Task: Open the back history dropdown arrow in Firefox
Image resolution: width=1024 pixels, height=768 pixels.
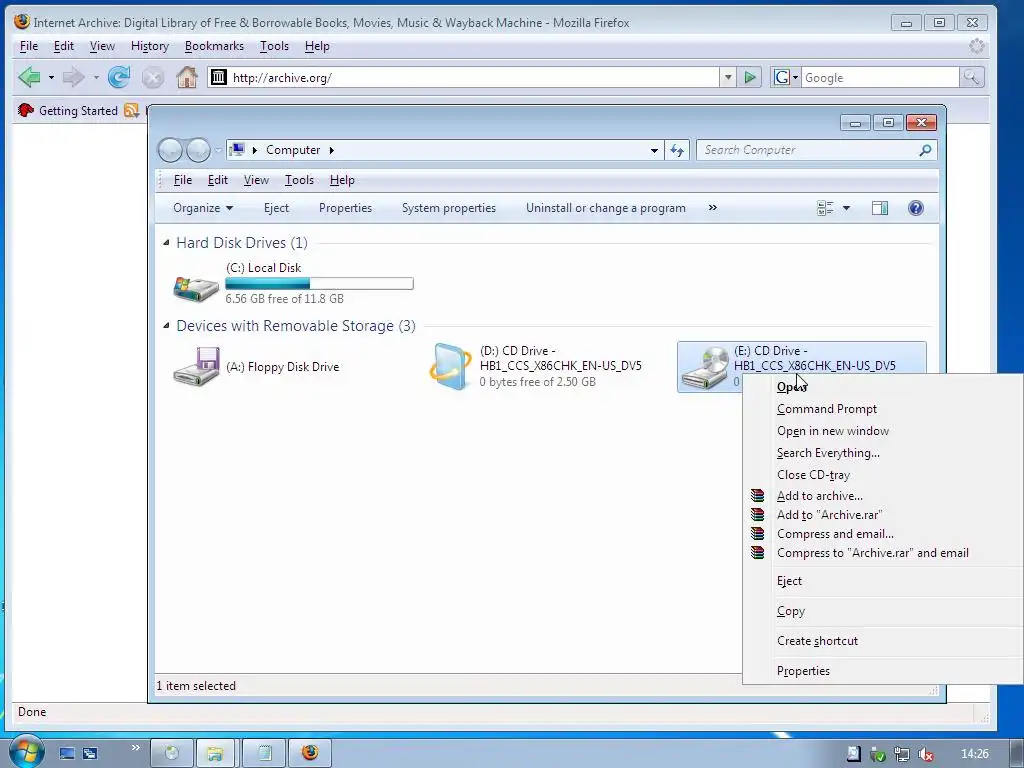Action: (51, 78)
